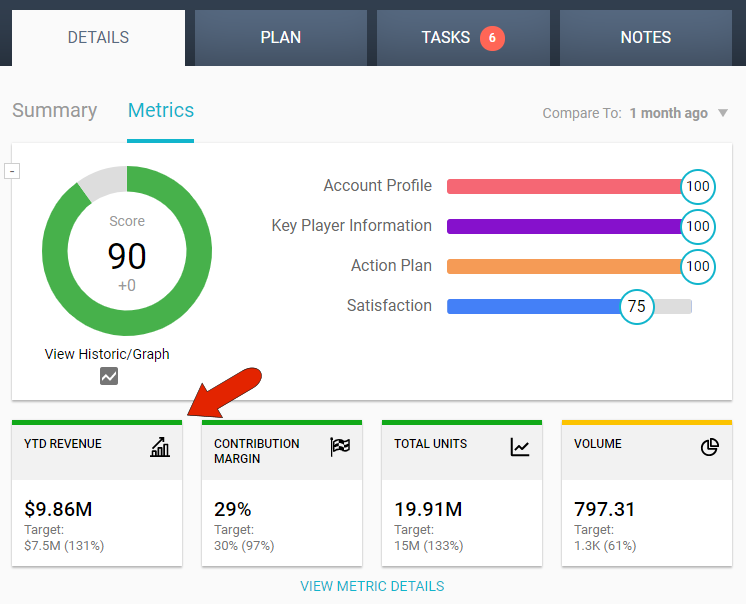Expand the Compare To dropdown arrow
The image size is (746, 604).
click(723, 113)
